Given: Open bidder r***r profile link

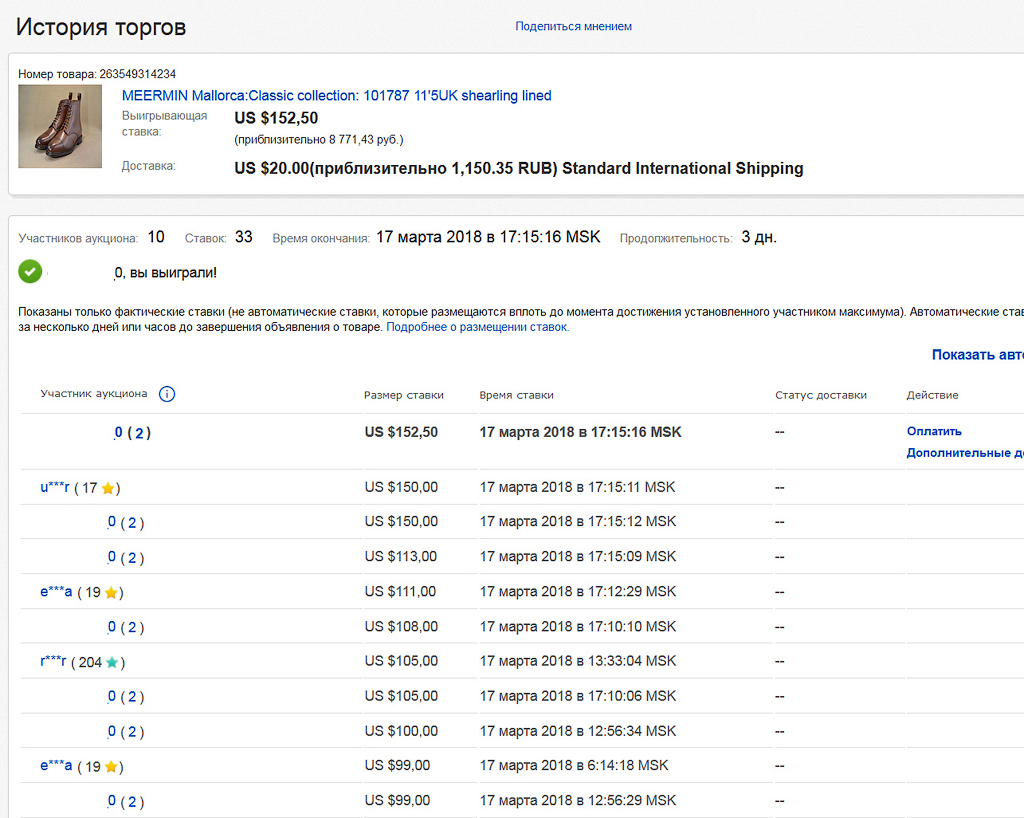Looking at the screenshot, I should (53, 661).
